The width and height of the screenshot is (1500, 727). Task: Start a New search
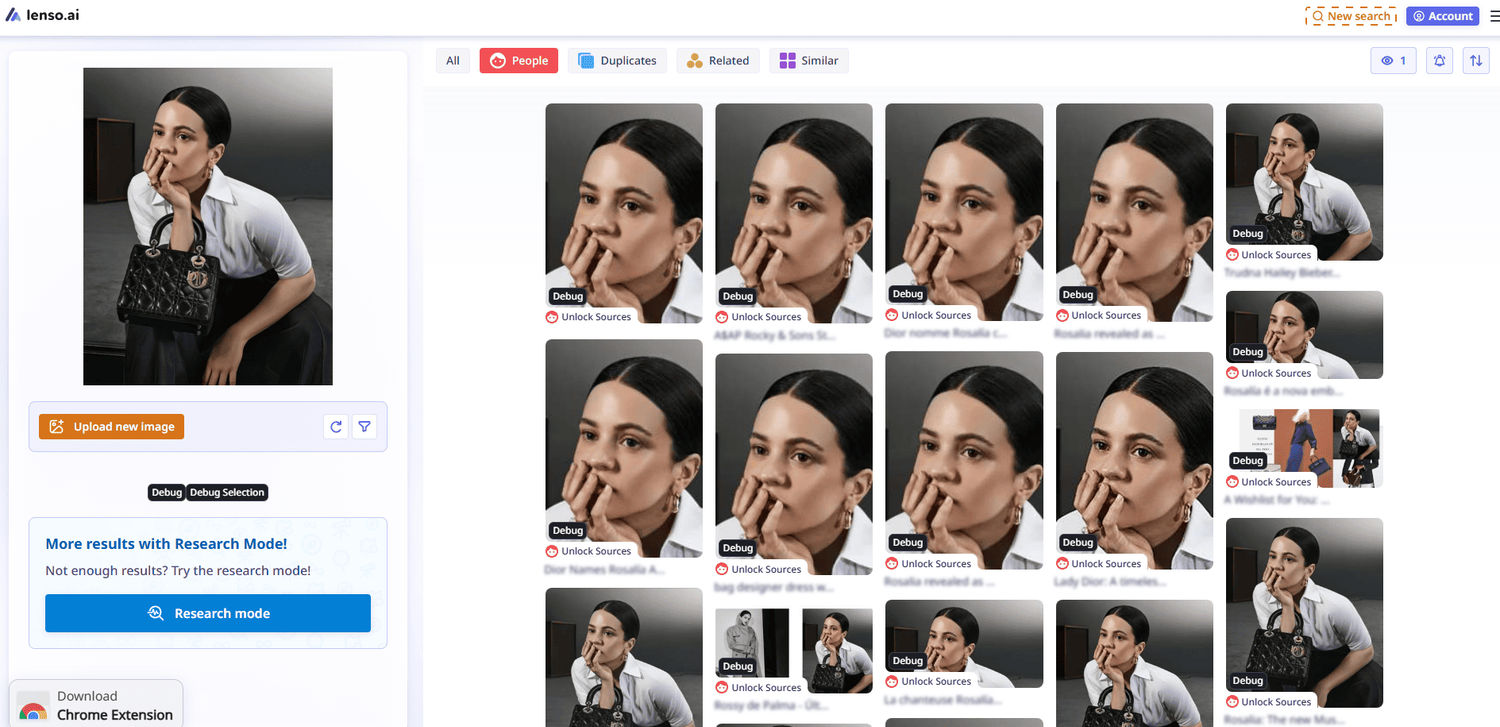point(1351,16)
